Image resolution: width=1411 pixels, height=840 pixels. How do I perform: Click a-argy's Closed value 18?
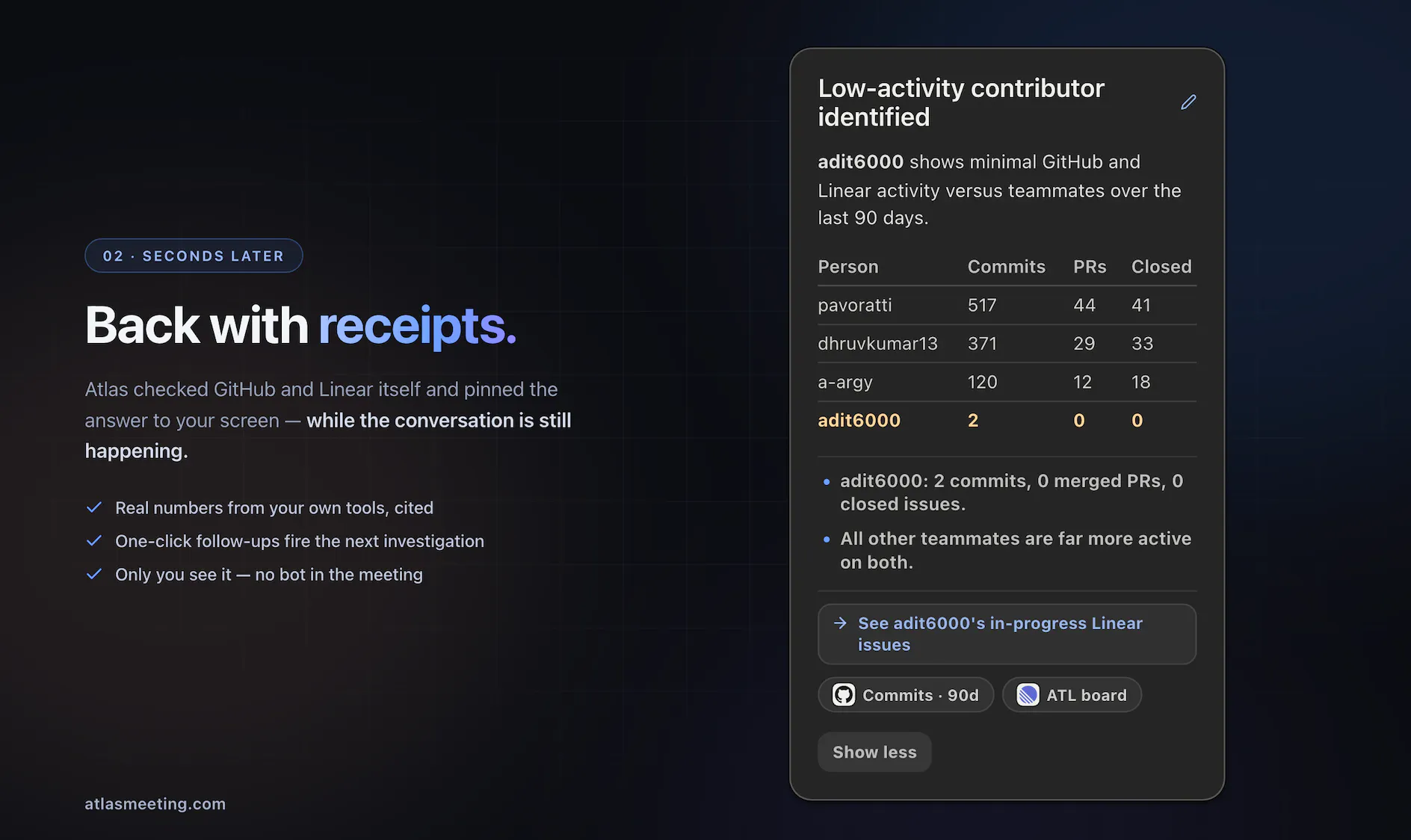[1140, 382]
